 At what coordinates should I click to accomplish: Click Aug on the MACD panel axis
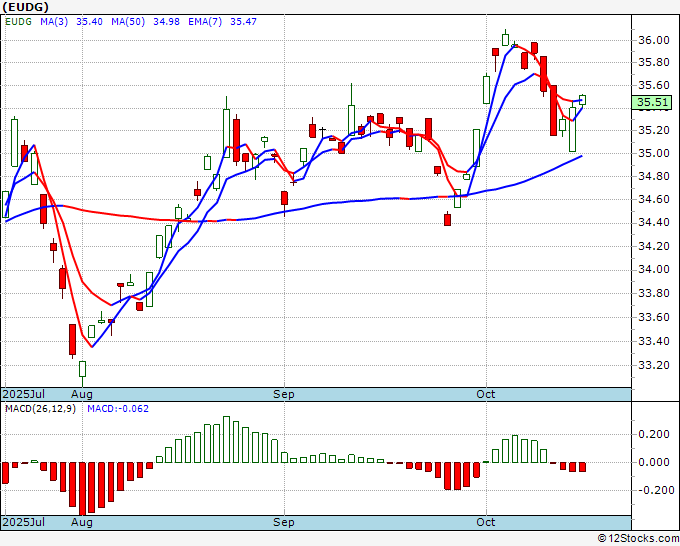(x=82, y=522)
